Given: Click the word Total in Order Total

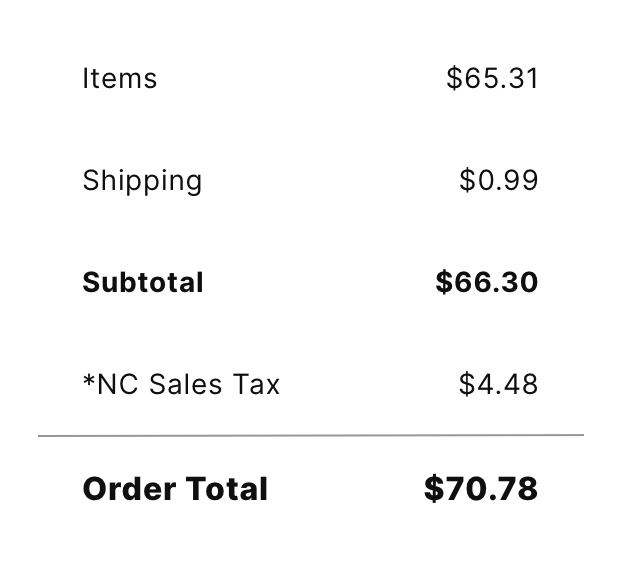Looking at the screenshot, I should [227, 489].
